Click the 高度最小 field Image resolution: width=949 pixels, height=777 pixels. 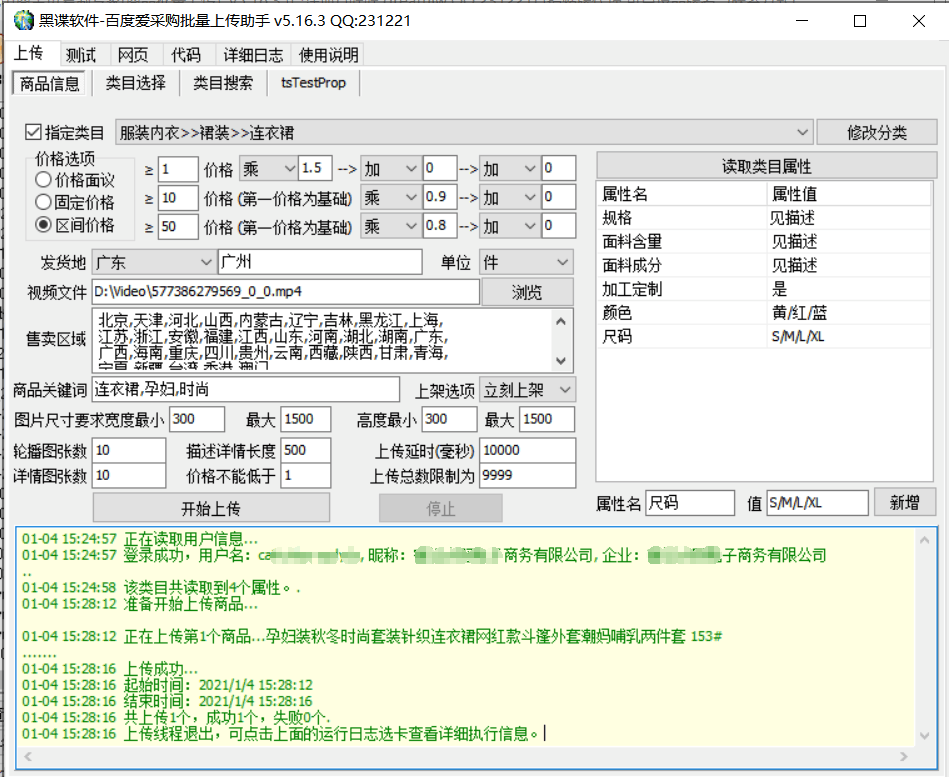point(449,419)
